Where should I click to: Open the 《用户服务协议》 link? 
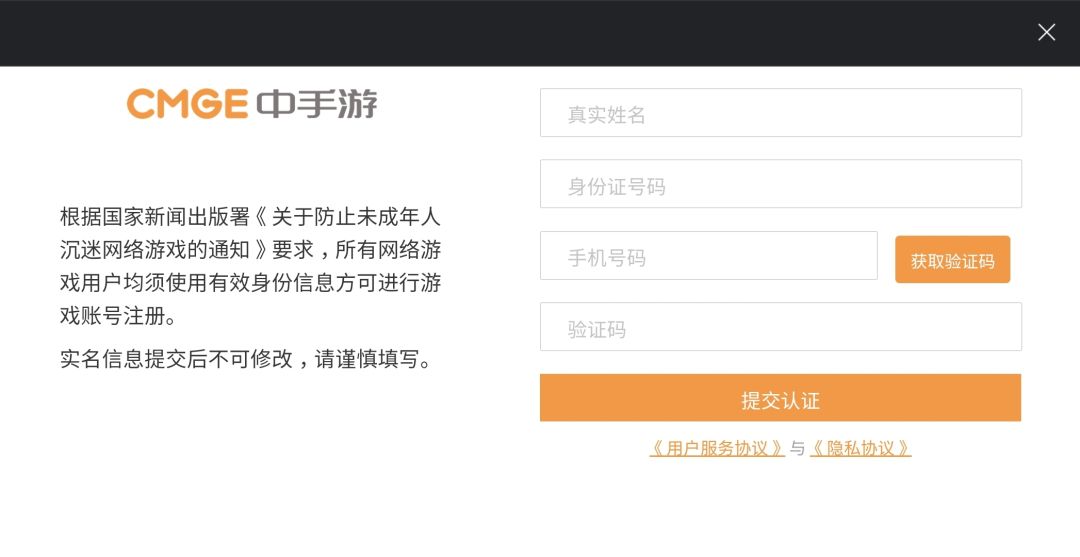(x=717, y=449)
